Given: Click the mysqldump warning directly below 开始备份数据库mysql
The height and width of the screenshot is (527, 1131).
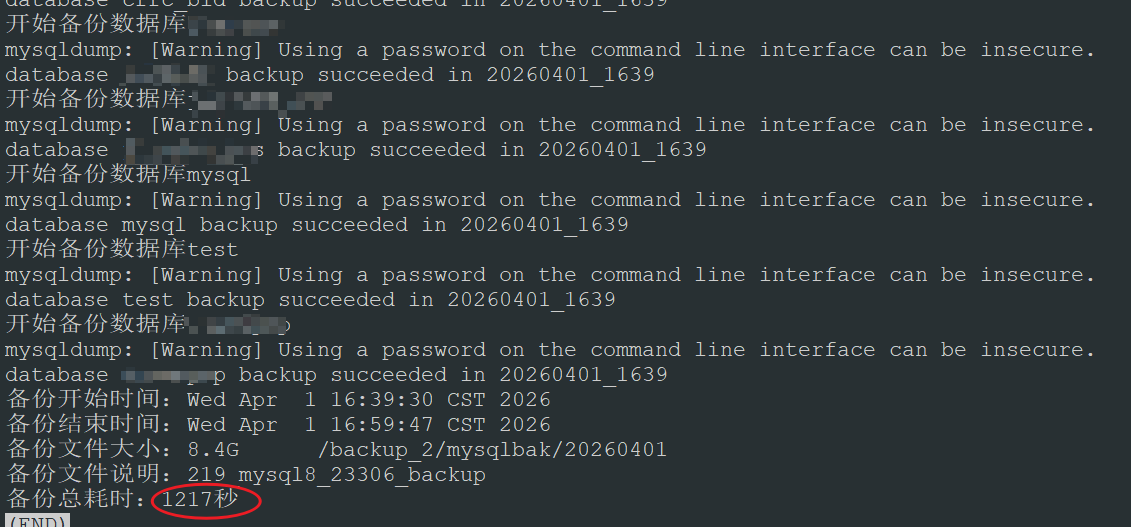Looking at the screenshot, I should point(549,199).
